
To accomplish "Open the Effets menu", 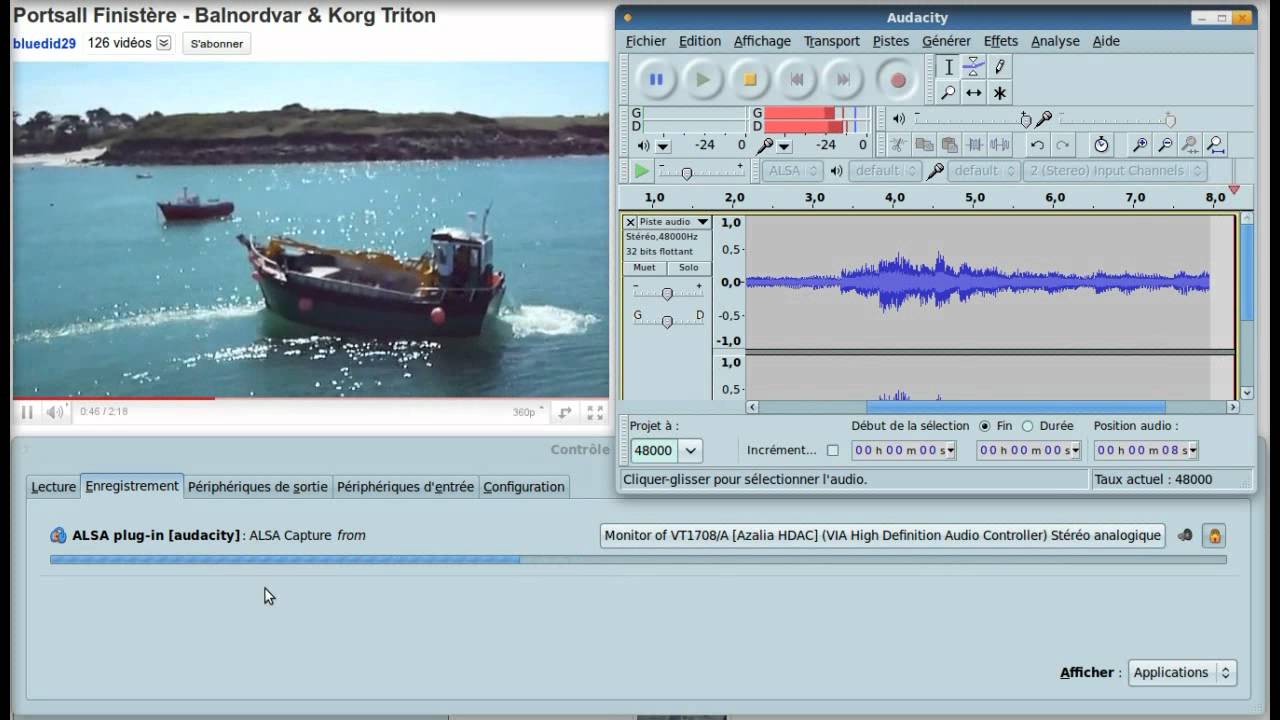I will (x=1001, y=41).
